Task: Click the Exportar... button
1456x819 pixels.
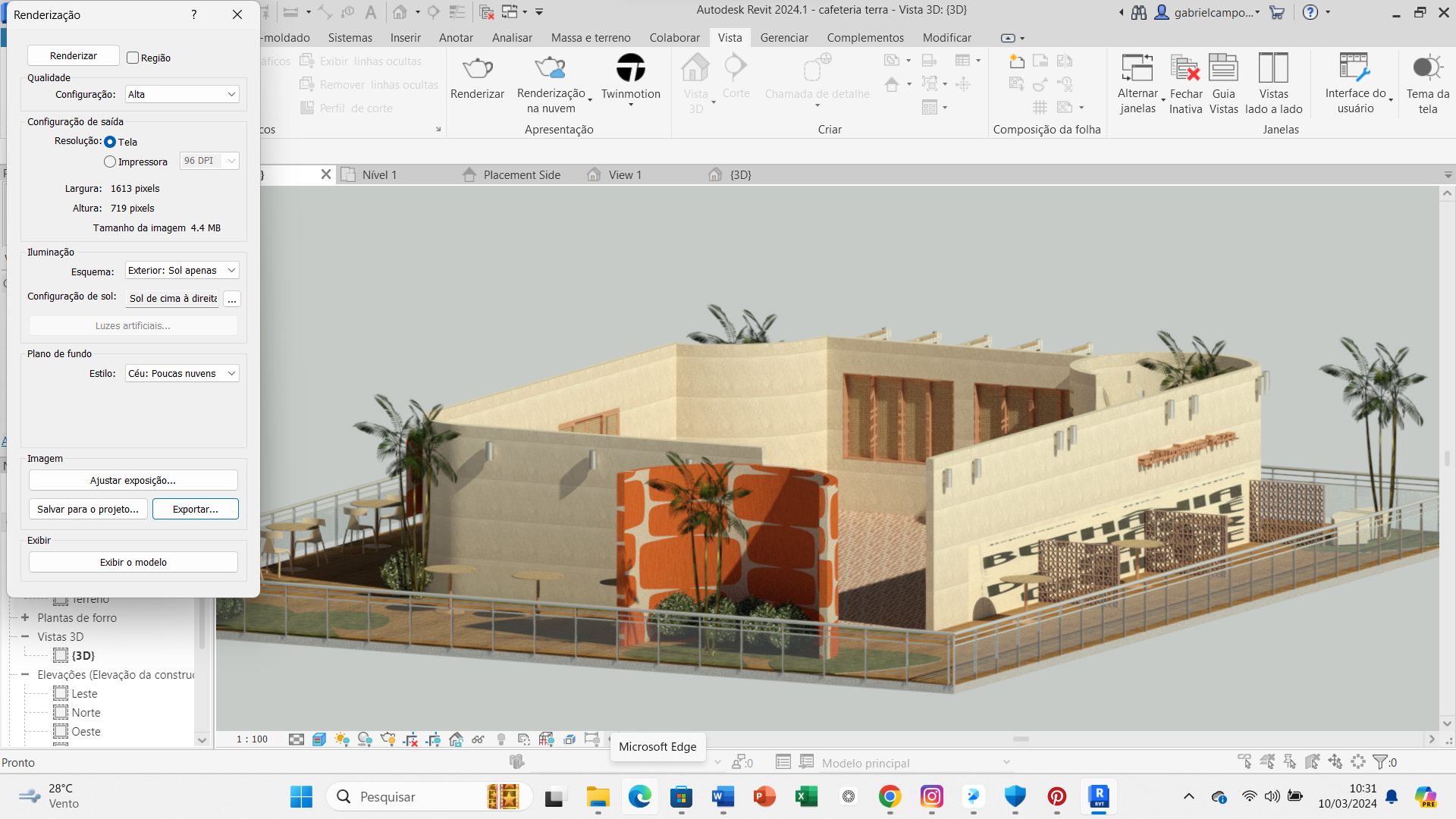Action: [196, 510]
